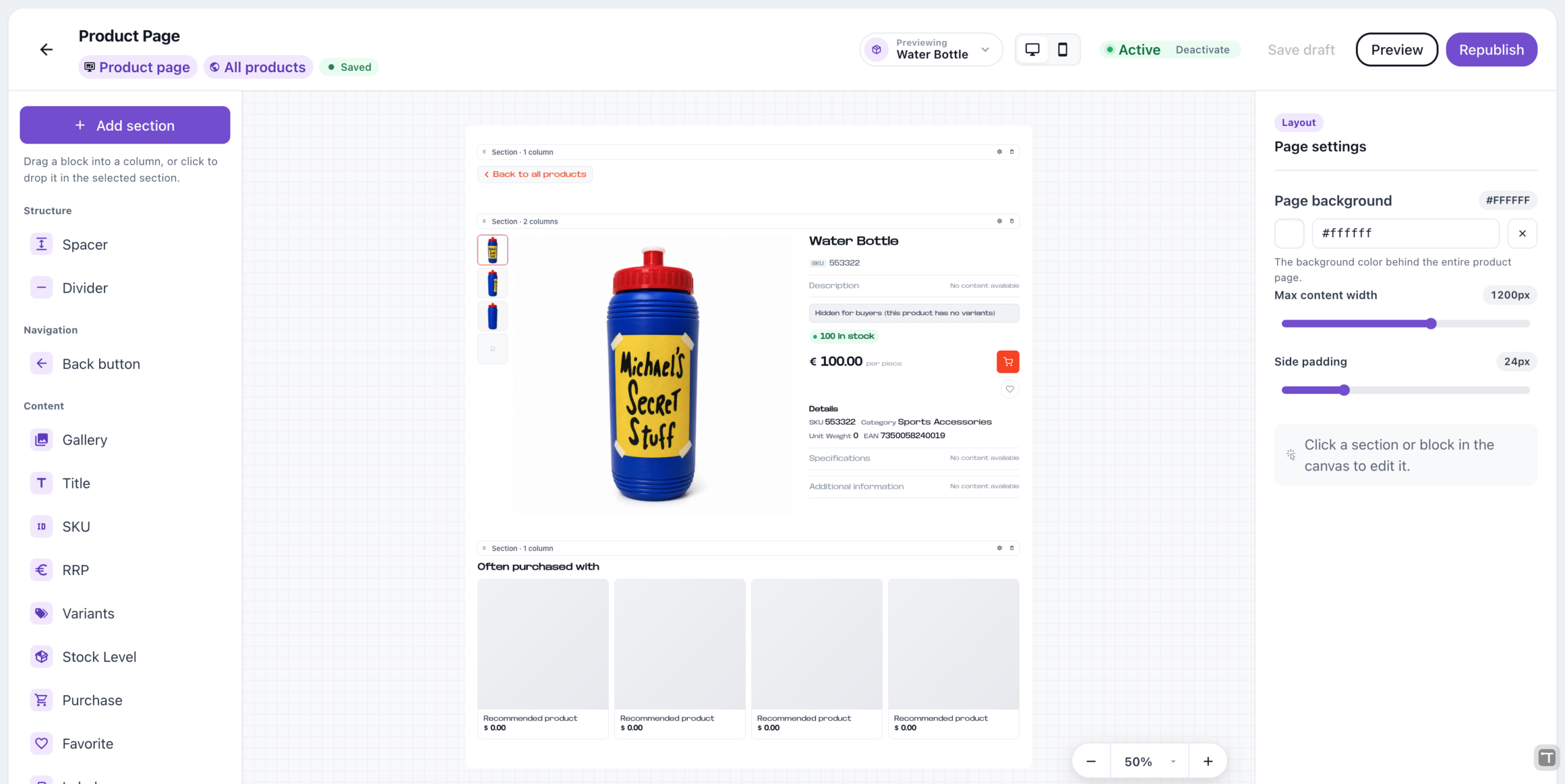Click the Hidden for buyers variants notice
1565x784 pixels.
tap(914, 313)
